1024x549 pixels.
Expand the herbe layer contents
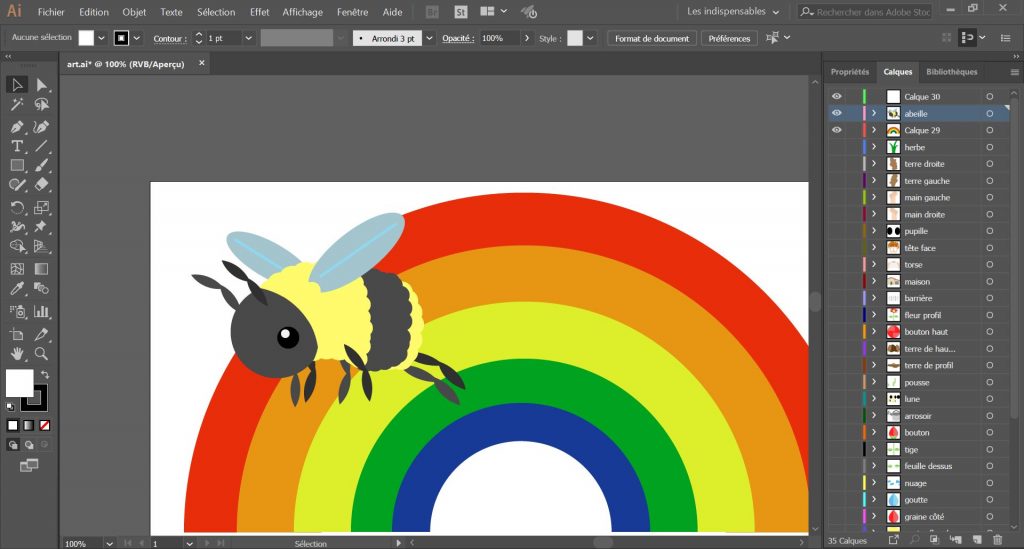tap(874, 147)
